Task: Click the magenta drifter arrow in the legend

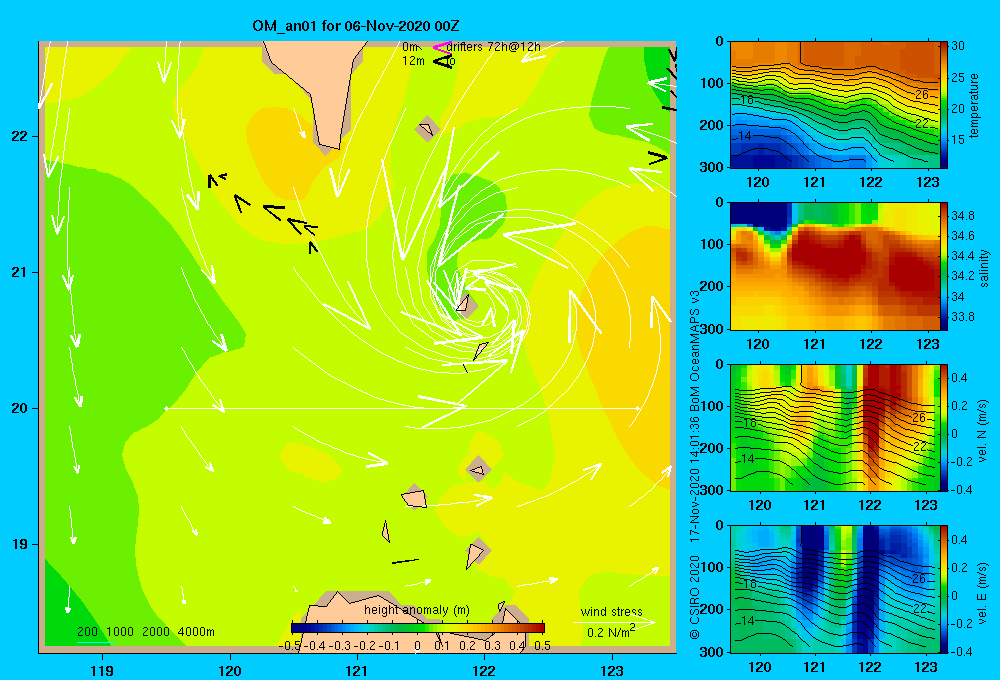Action: (441, 47)
